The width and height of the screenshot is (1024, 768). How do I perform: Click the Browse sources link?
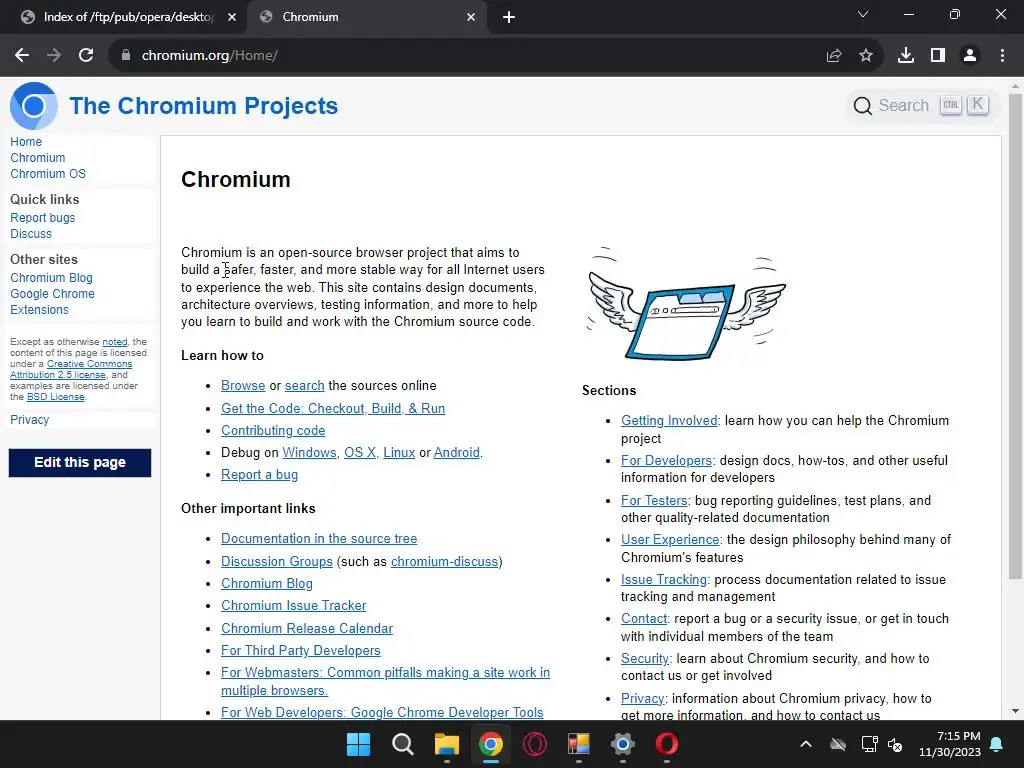click(243, 385)
